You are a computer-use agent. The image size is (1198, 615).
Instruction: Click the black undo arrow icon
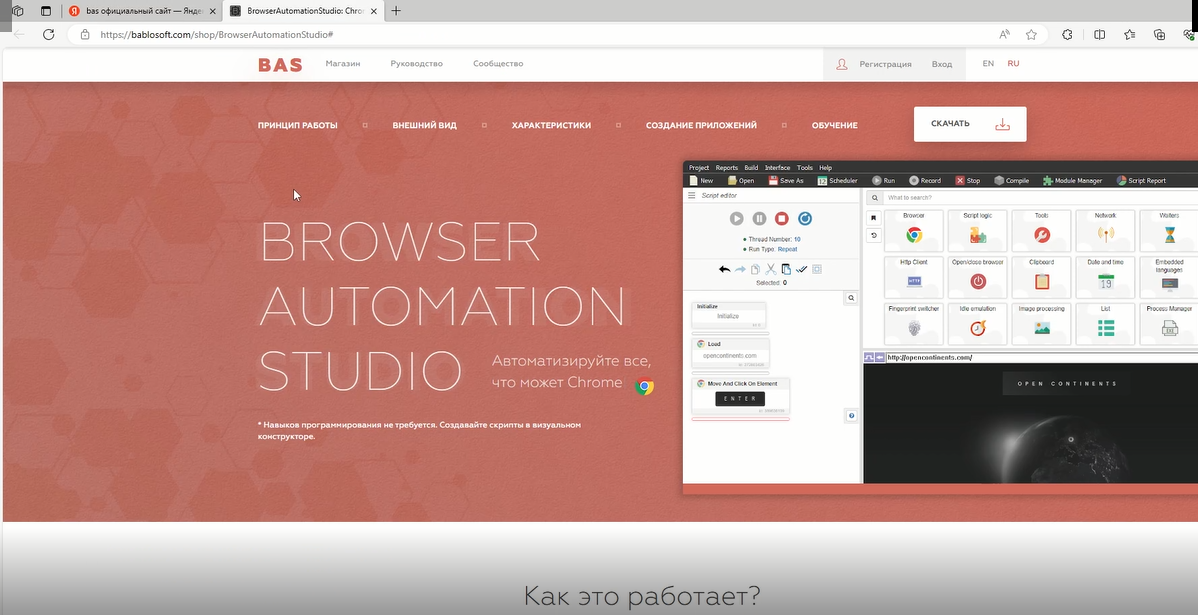click(x=724, y=269)
